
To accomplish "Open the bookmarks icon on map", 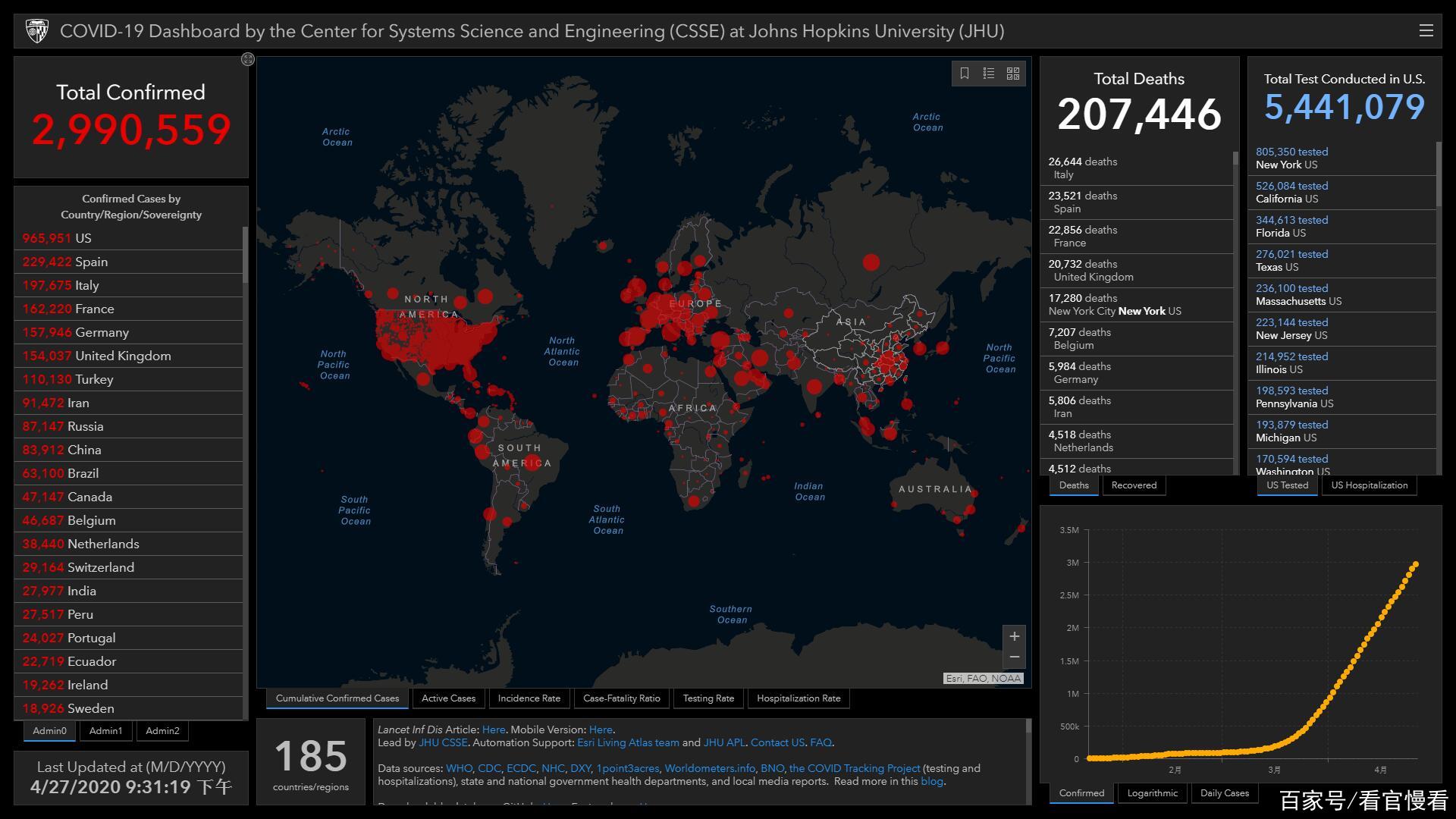I will click(x=965, y=74).
